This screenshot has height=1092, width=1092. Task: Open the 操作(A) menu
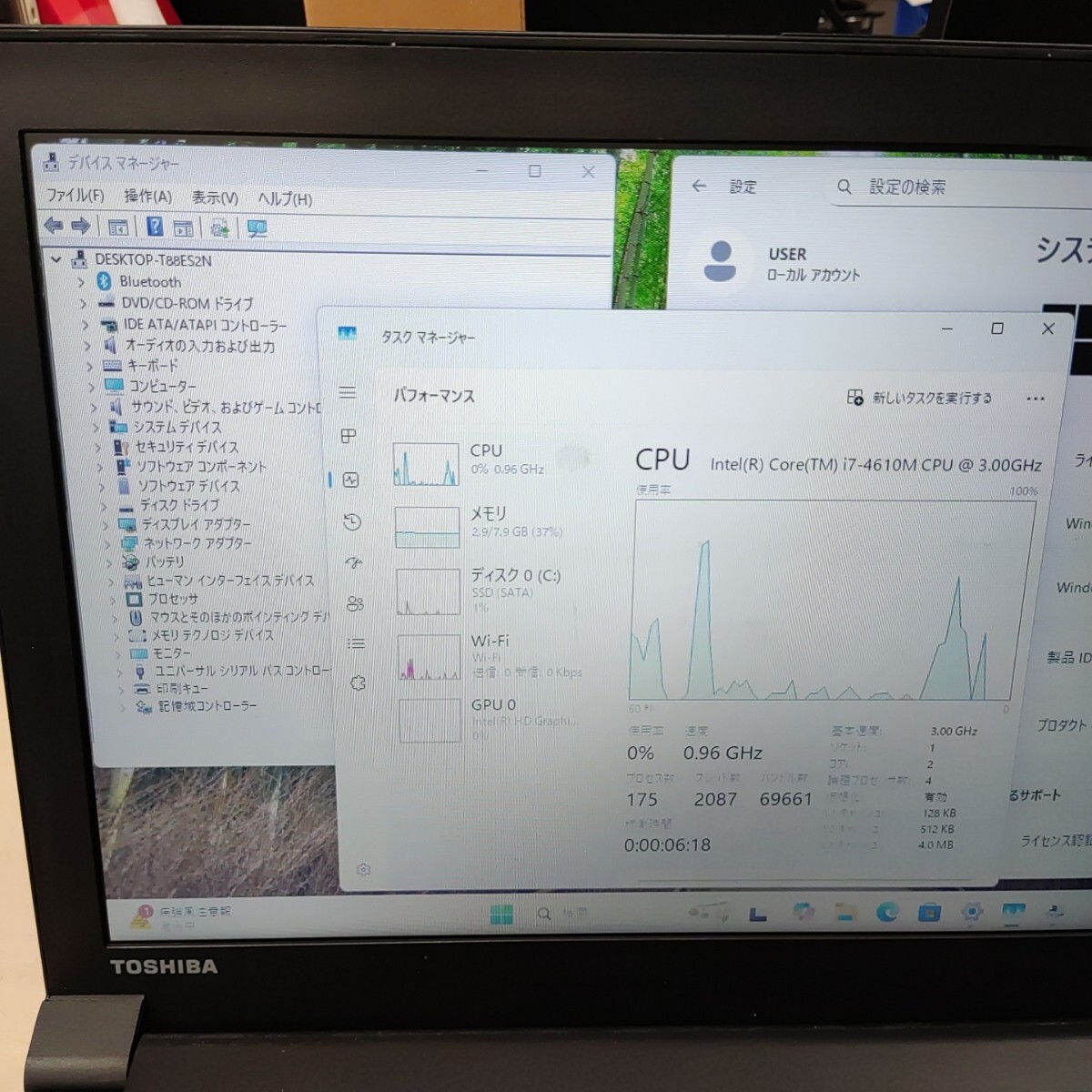147,197
